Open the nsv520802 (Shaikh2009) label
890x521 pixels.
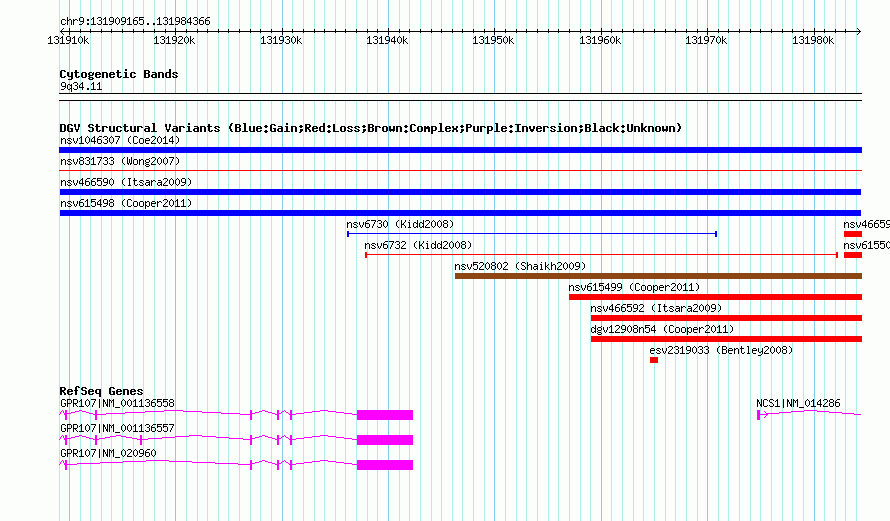[x=520, y=266]
